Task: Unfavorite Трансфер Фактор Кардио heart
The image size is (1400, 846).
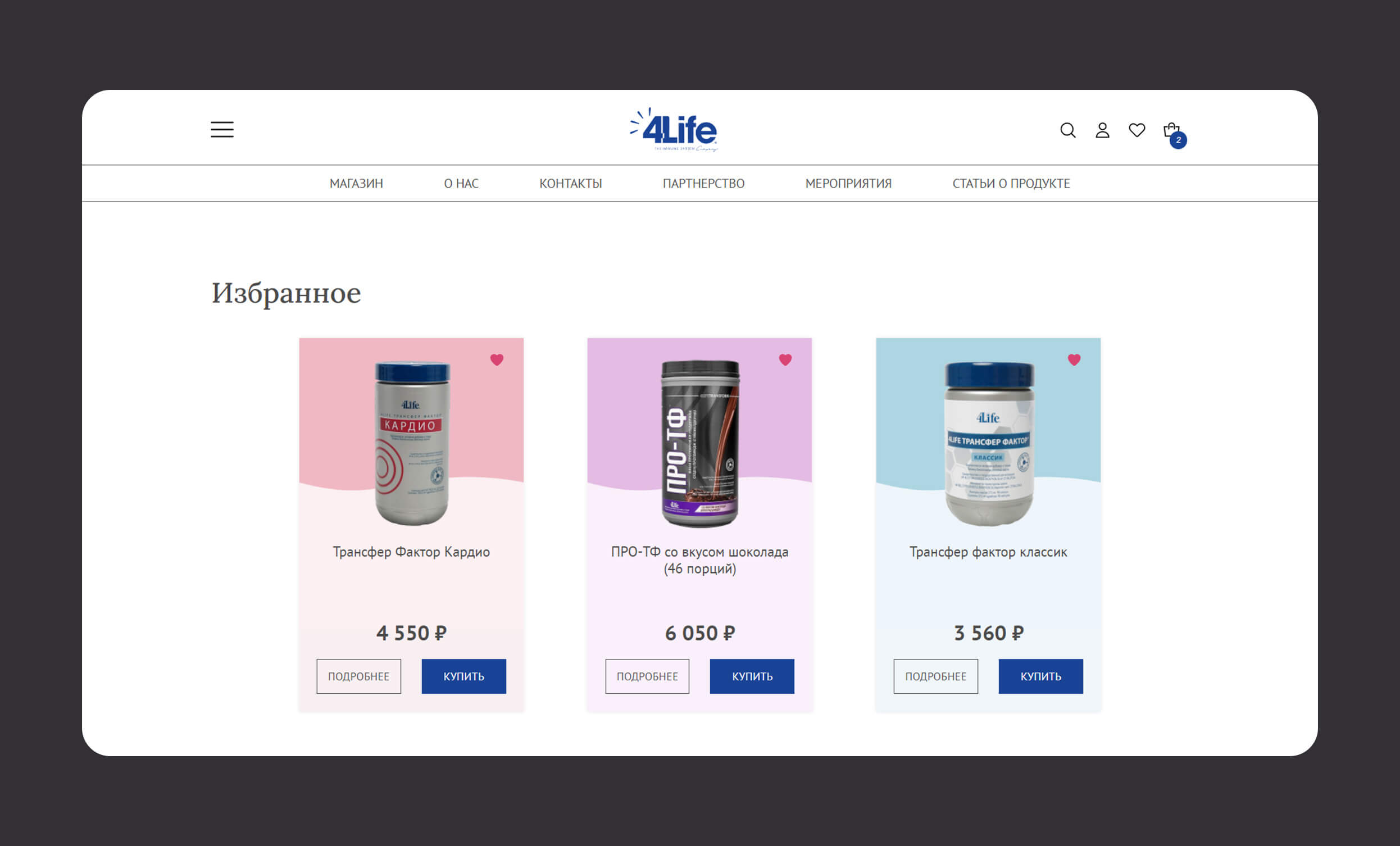Action: click(x=497, y=360)
